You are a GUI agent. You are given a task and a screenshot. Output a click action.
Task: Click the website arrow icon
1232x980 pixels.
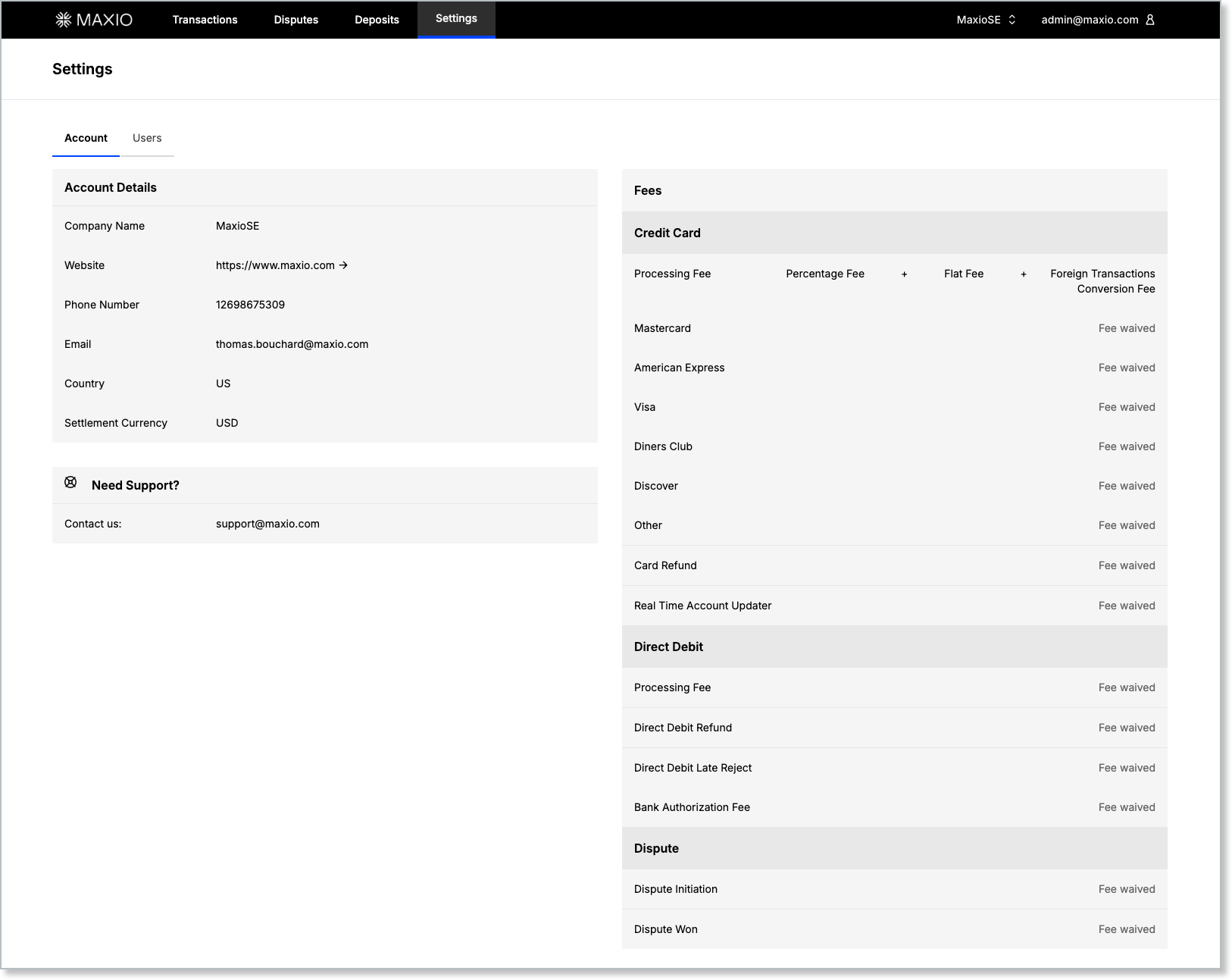click(343, 265)
